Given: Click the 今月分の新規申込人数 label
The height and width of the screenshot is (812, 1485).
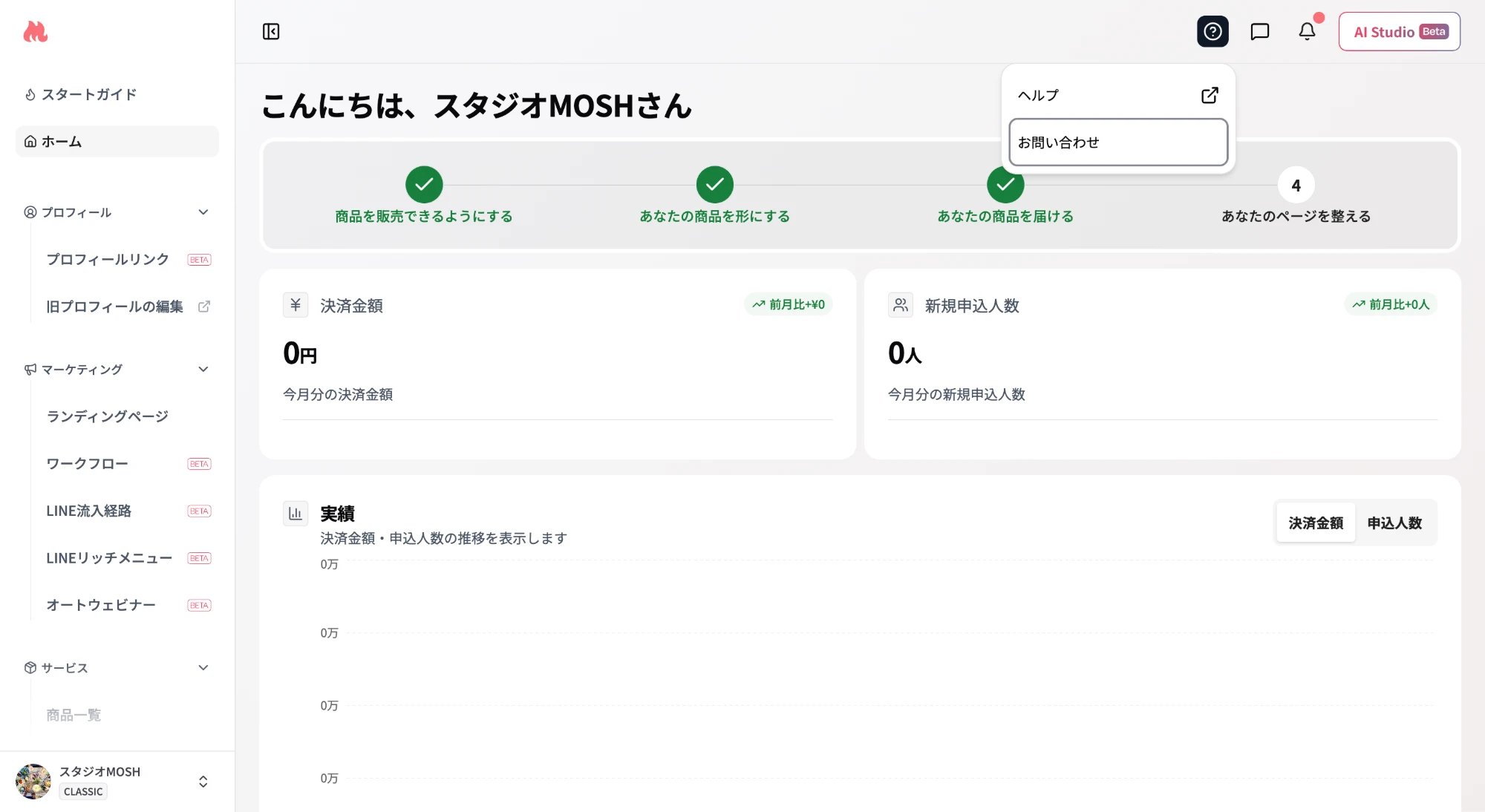Looking at the screenshot, I should 956,394.
